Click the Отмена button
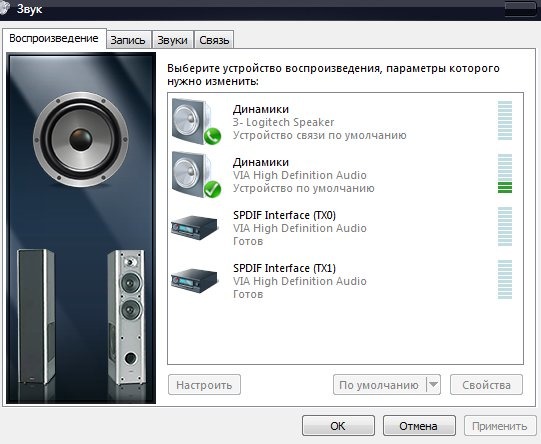This screenshot has height=444, width=541. (x=419, y=426)
